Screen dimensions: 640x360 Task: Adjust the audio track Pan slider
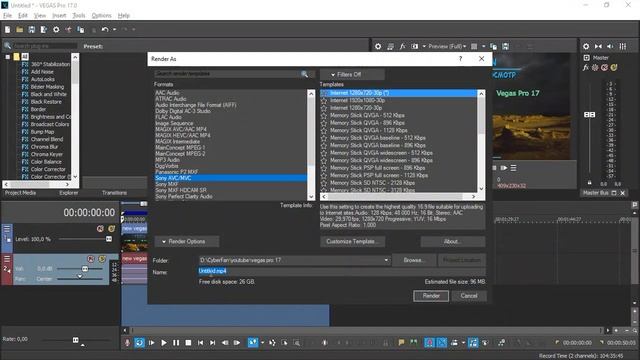[x=80, y=276]
